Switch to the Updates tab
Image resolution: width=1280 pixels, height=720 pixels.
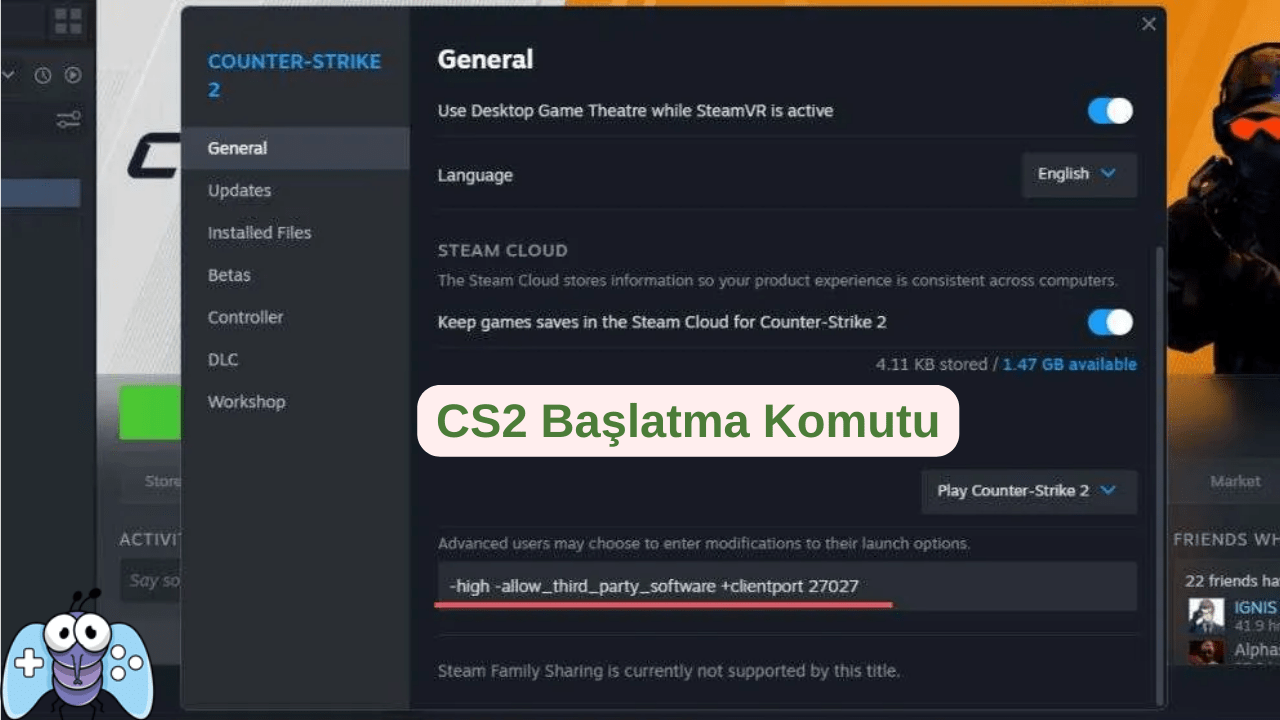coord(239,190)
